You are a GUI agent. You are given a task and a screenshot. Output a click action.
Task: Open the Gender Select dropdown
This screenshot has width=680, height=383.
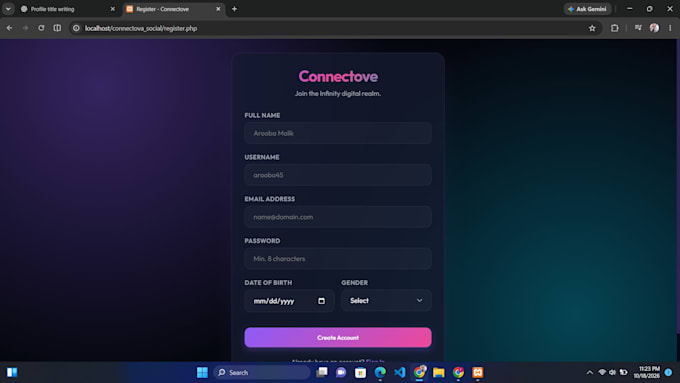tap(386, 301)
